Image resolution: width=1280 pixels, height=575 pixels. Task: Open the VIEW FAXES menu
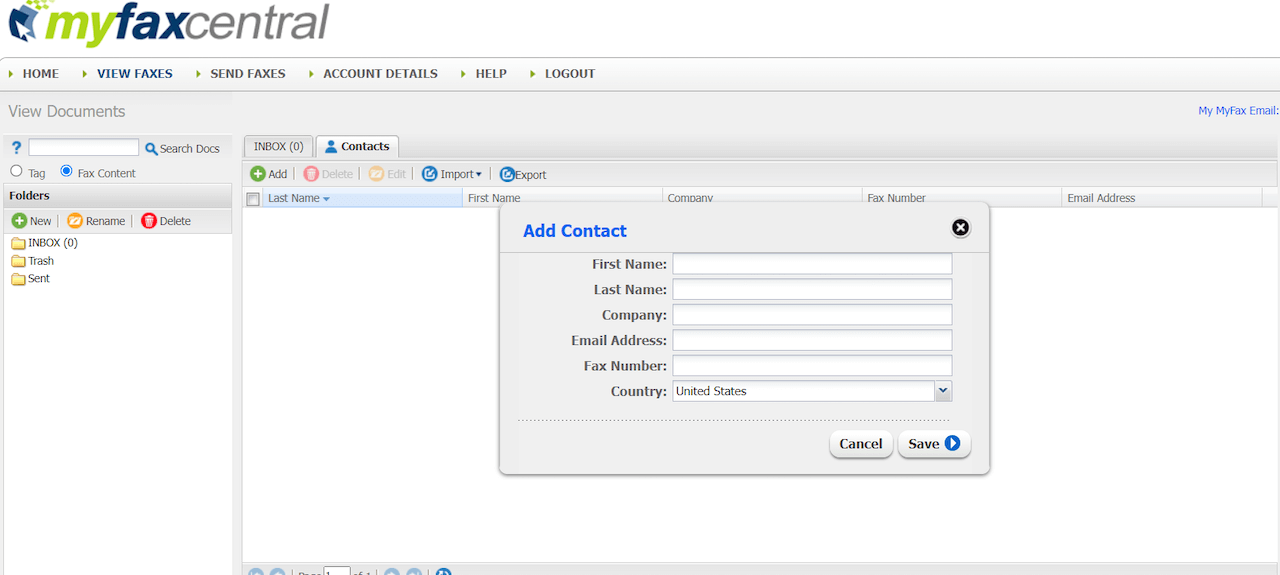tap(135, 74)
